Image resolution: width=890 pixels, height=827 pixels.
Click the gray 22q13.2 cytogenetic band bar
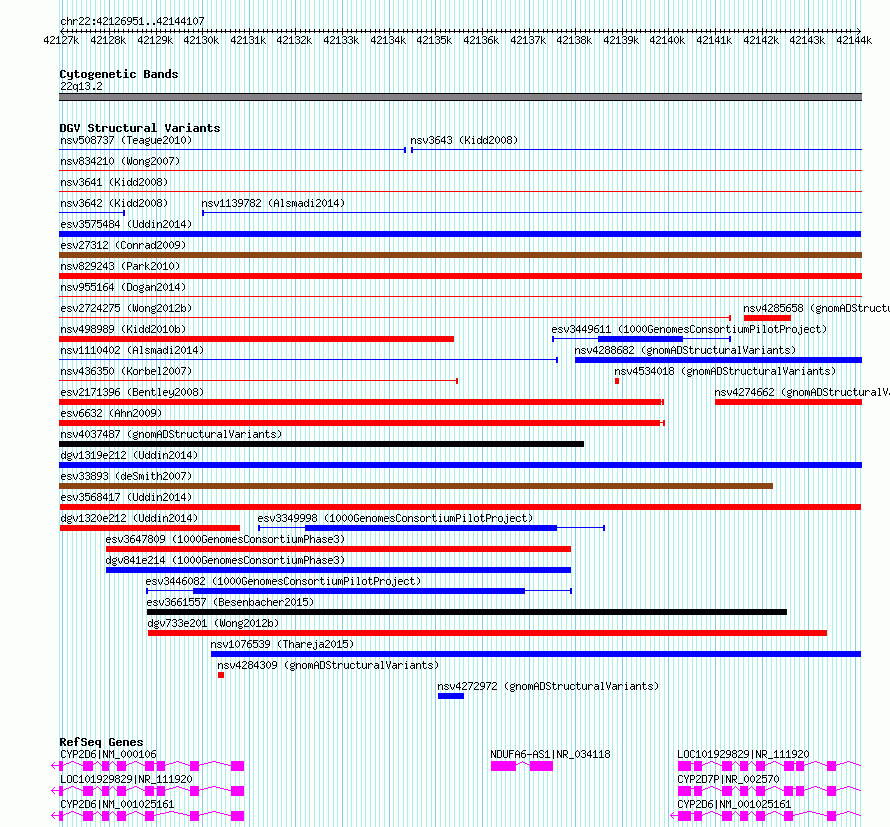(x=460, y=97)
